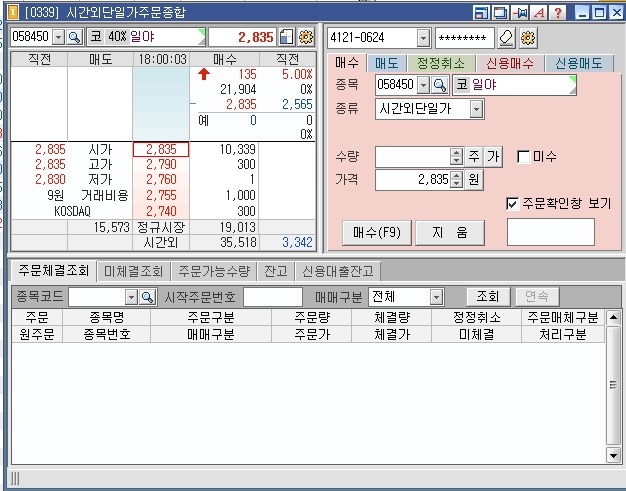Click the 코 market badge next to 40% 일야
This screenshot has width=626, height=491.
(96, 37)
